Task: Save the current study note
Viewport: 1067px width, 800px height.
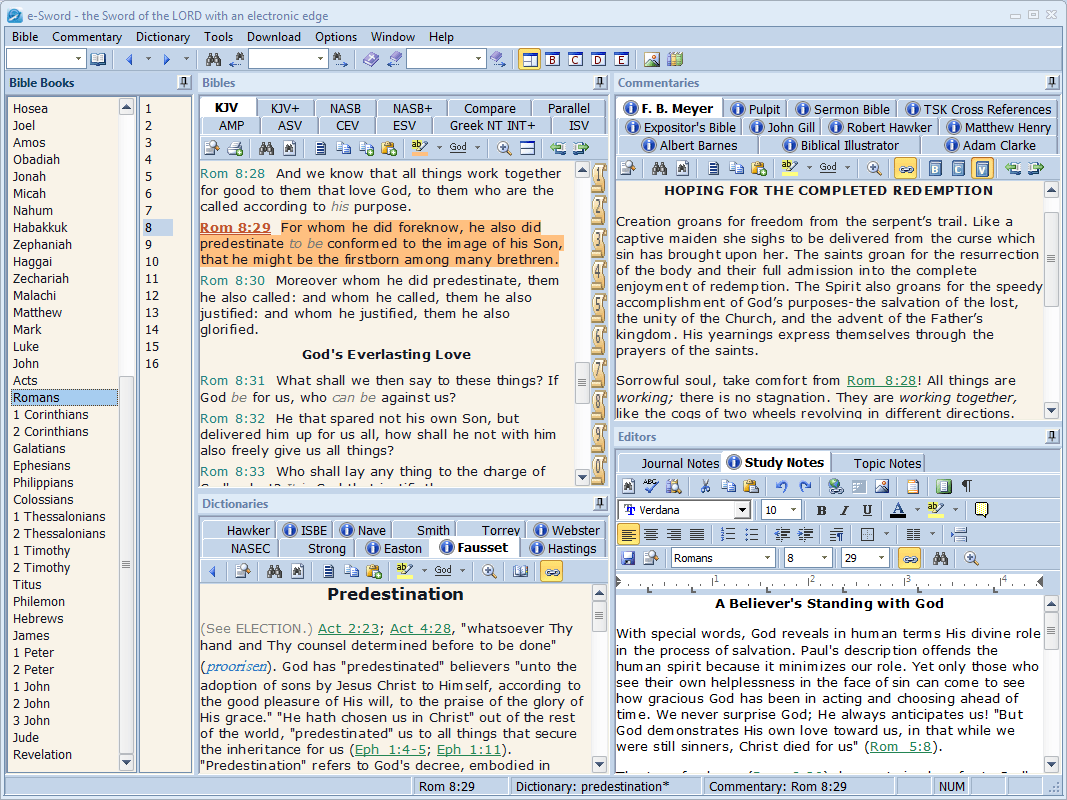Action: pyautogui.click(x=627, y=559)
